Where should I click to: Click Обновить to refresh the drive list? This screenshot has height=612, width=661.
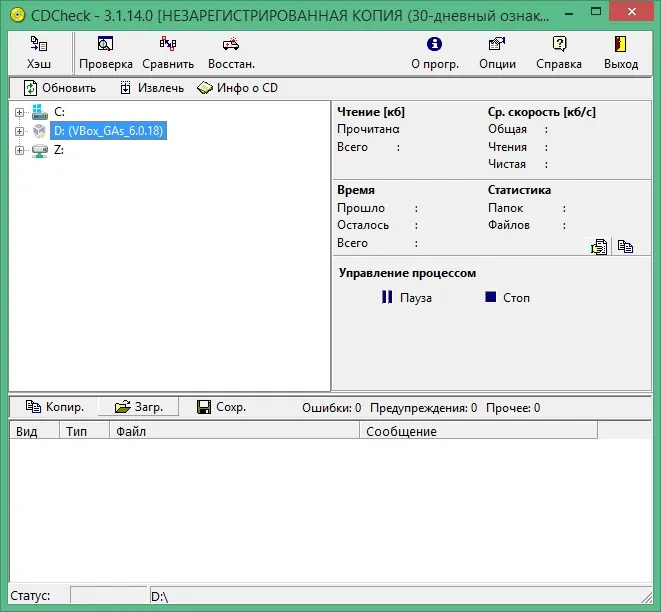60,88
